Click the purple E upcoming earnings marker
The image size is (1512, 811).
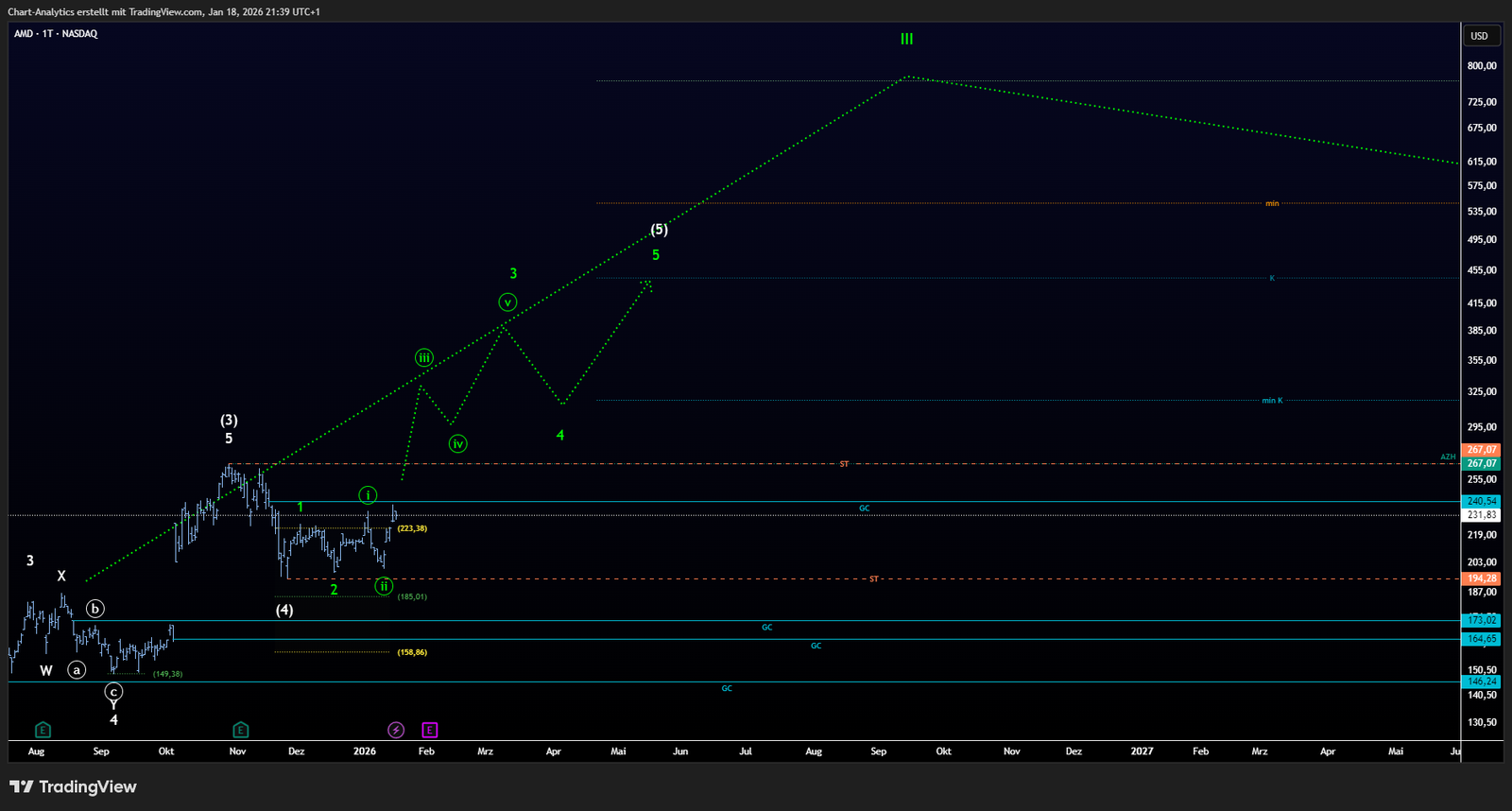coord(429,730)
